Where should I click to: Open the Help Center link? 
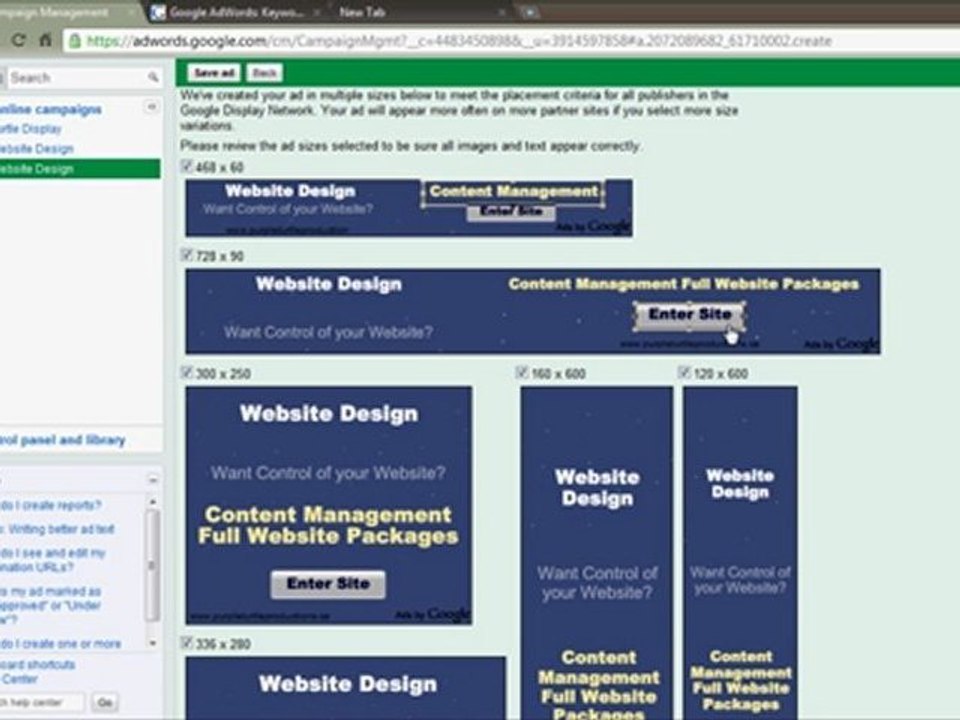19,680
